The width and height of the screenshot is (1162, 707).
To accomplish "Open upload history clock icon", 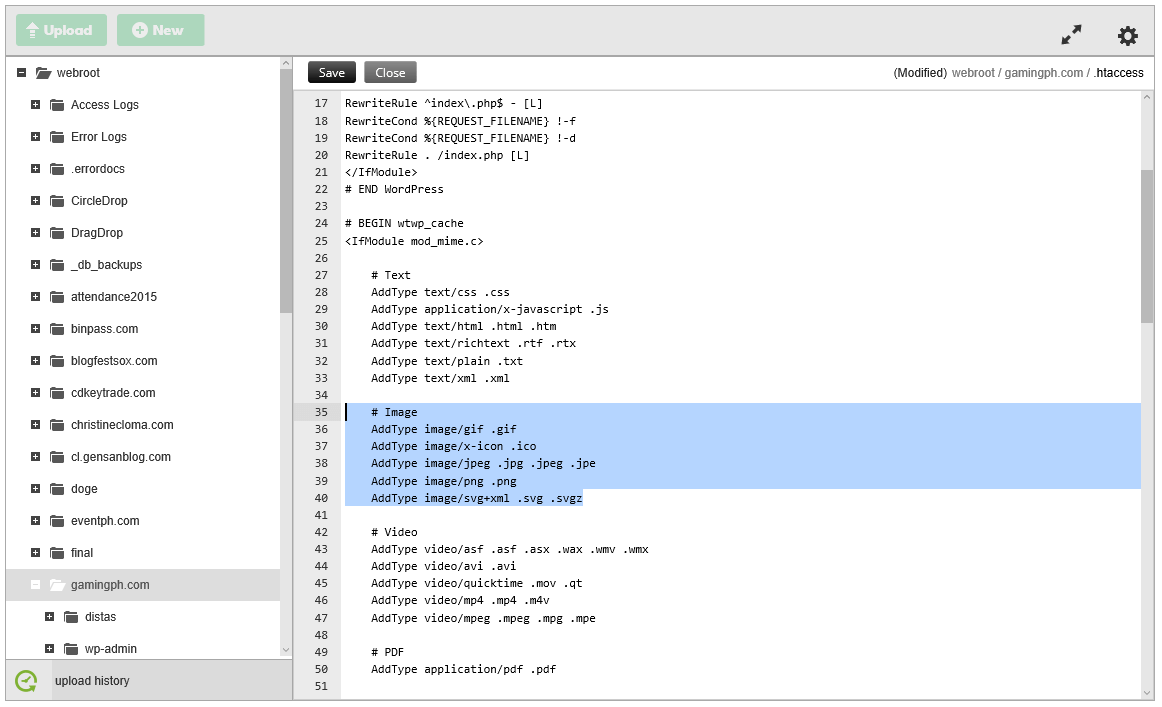I will 26,681.
